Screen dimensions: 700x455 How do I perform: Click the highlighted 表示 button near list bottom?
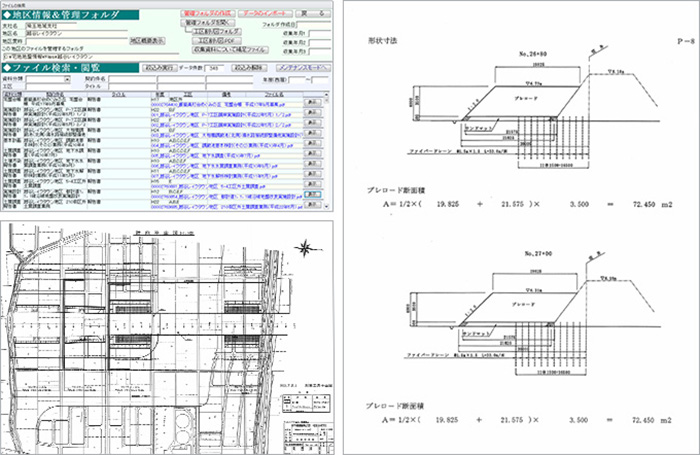click(x=312, y=194)
